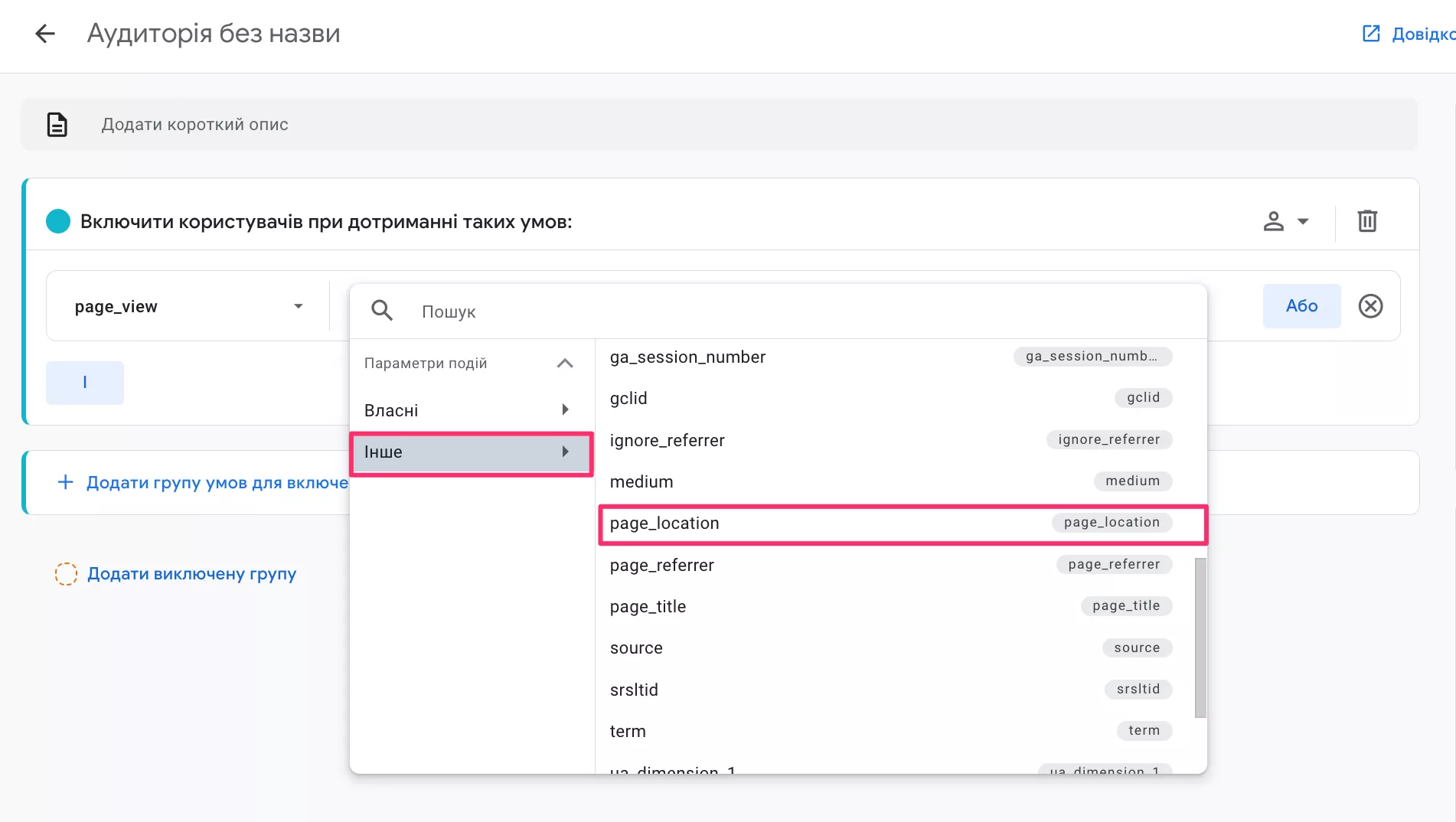Click the search magnifier icon
This screenshot has height=822, width=1456.
(382, 311)
